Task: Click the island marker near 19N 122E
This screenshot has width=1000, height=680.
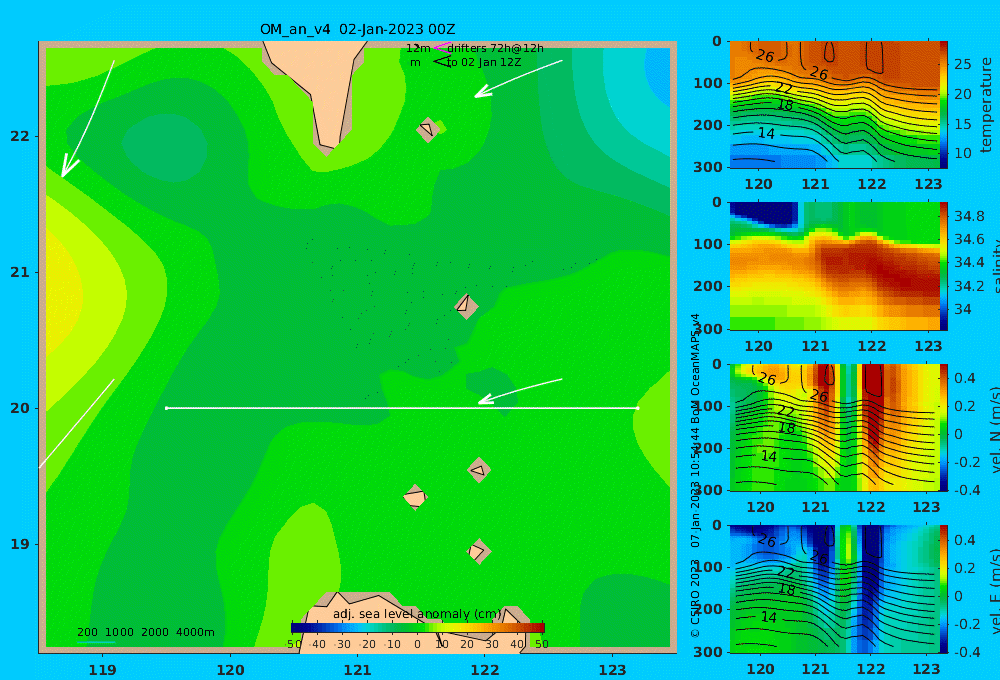Action: 478,551
